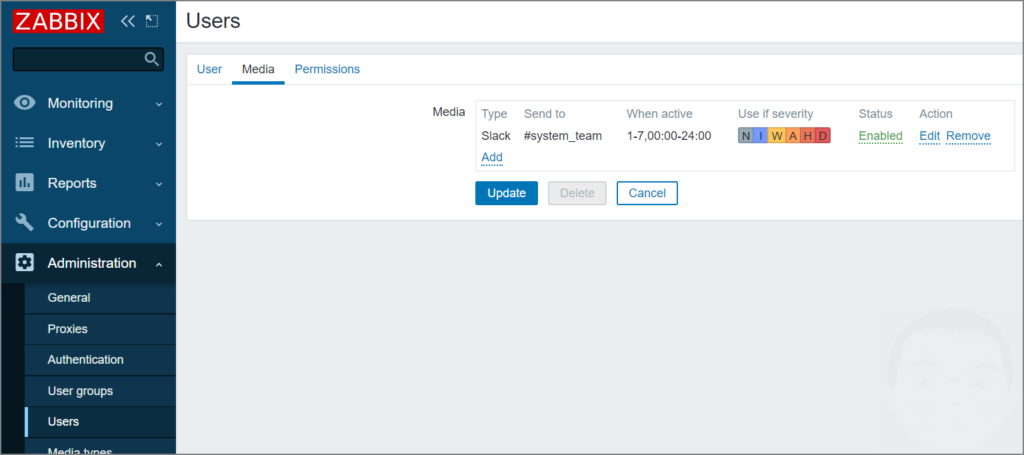This screenshot has width=1024, height=455.
Task: Collapse the sidebar with double-chevron icon
Action: pos(128,21)
